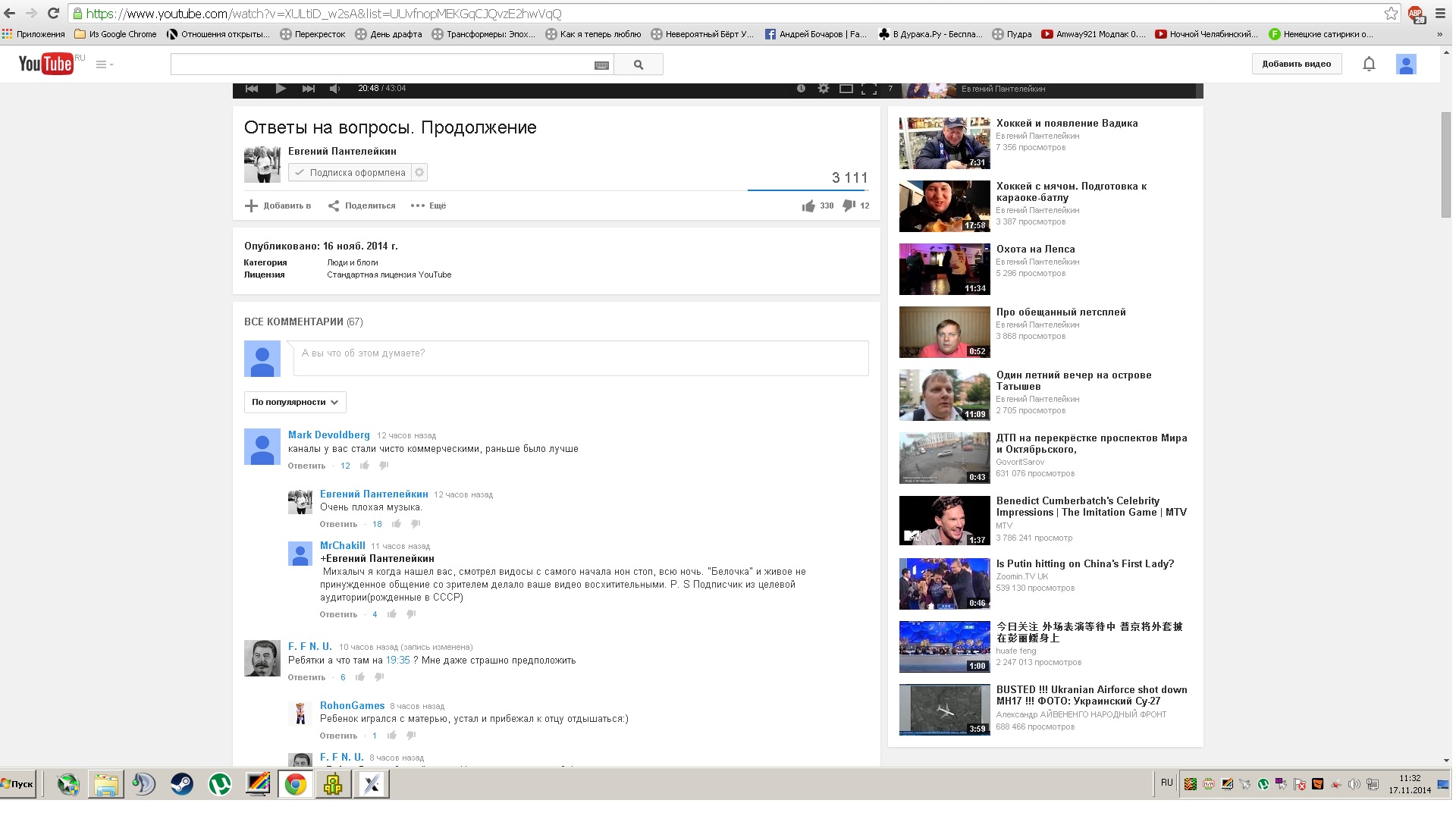1456x819 pixels.
Task: Toggle the 'Подписка оформлена' subscription button
Action: click(350, 173)
